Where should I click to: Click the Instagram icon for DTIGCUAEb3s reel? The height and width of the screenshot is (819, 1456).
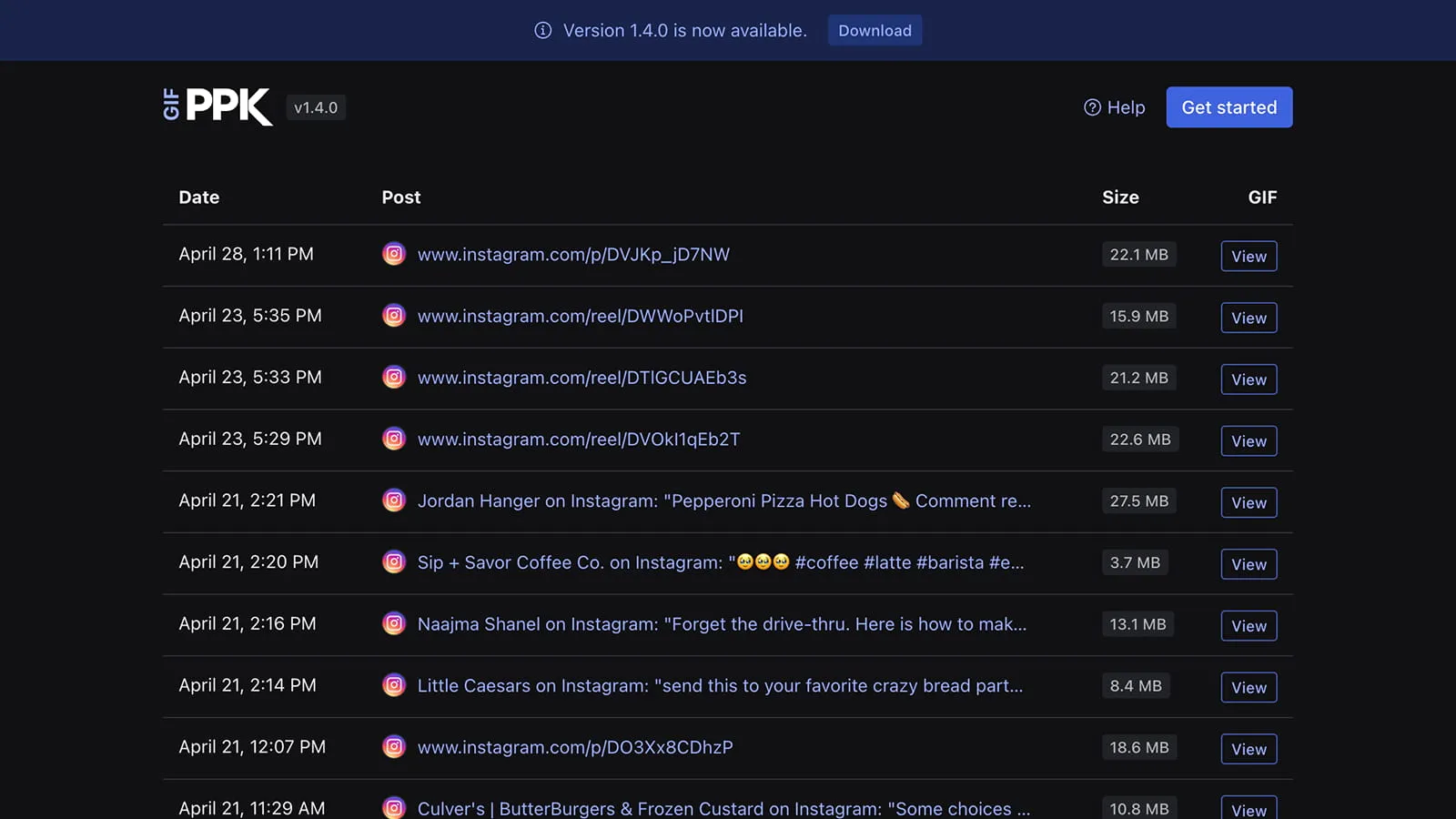tap(394, 377)
